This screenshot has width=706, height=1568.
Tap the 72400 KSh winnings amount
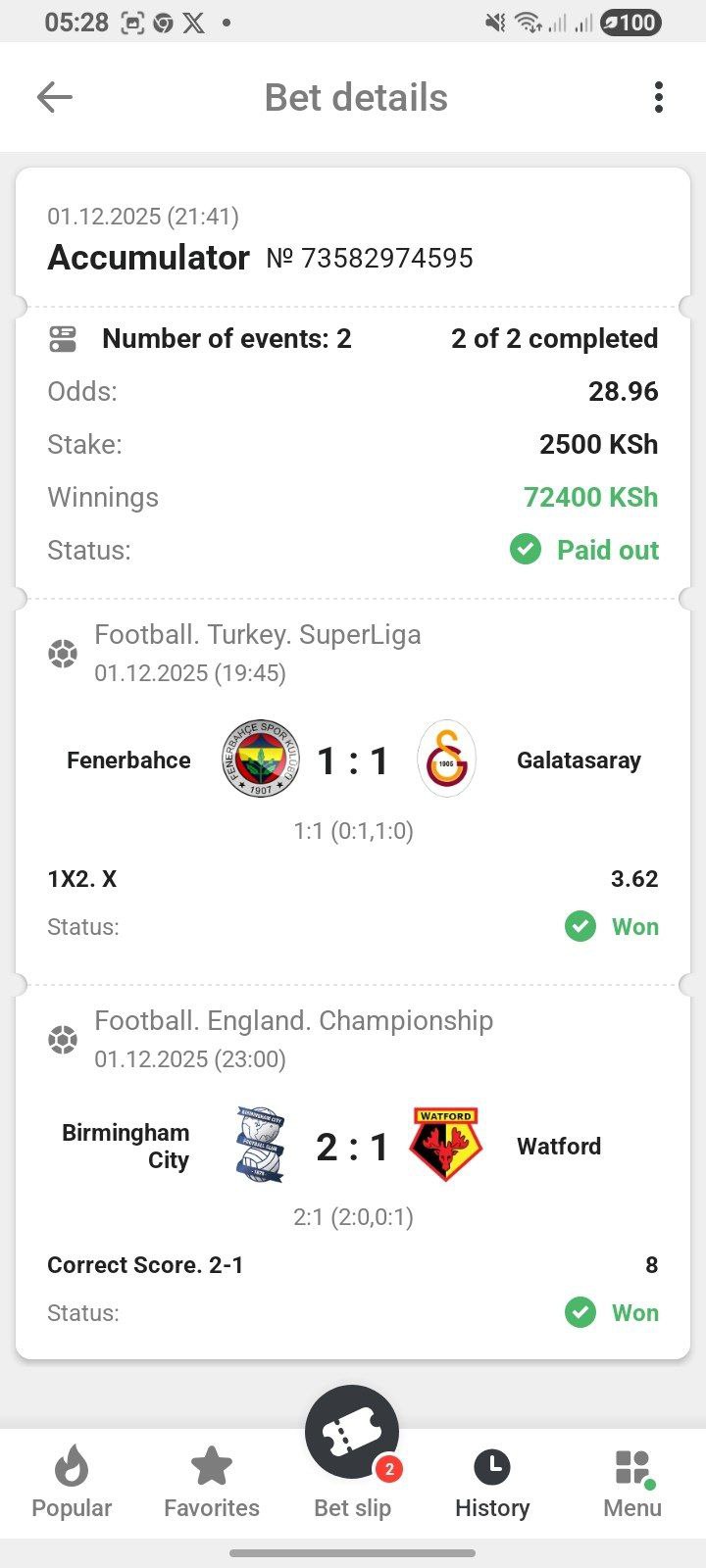click(x=590, y=497)
